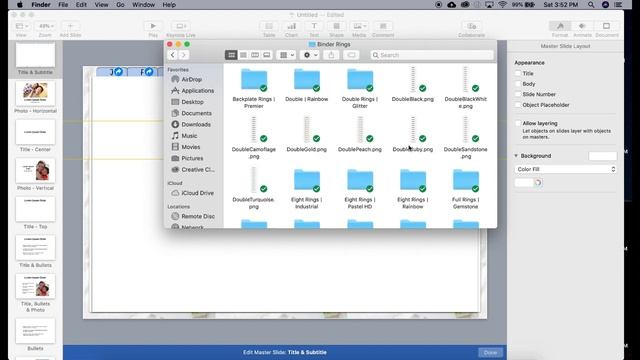The height and width of the screenshot is (360, 640).
Task: Open iCloud Drive in Finder sidebar
Action: pyautogui.click(x=198, y=193)
